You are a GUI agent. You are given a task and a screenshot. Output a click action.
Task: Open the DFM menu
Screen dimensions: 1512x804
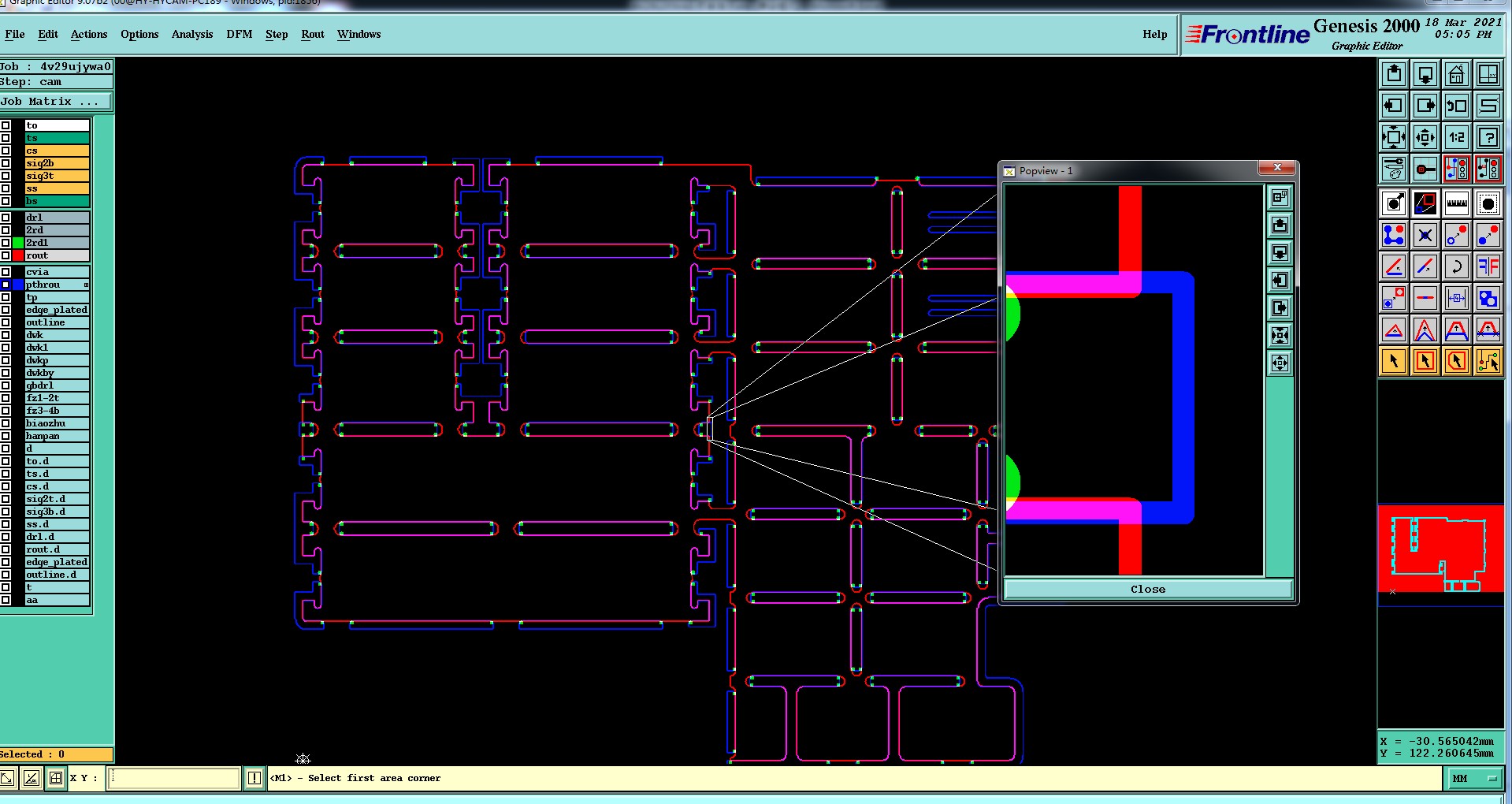(240, 34)
